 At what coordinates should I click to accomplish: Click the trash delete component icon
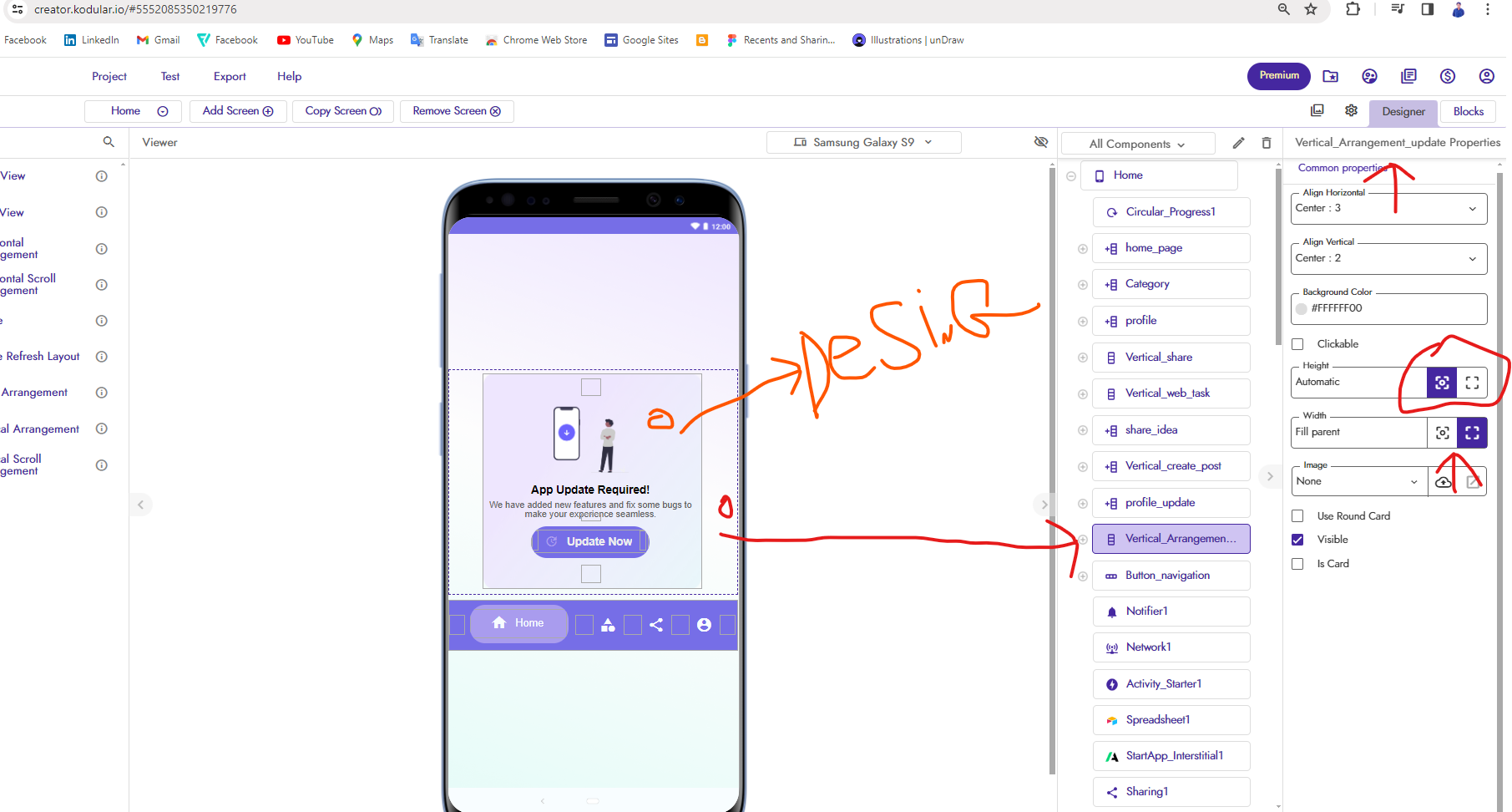click(1267, 143)
